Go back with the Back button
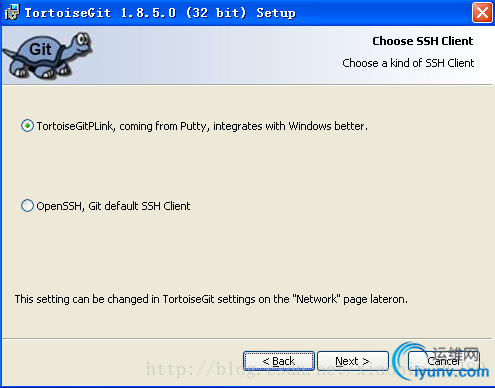495x388 pixels. coord(279,361)
